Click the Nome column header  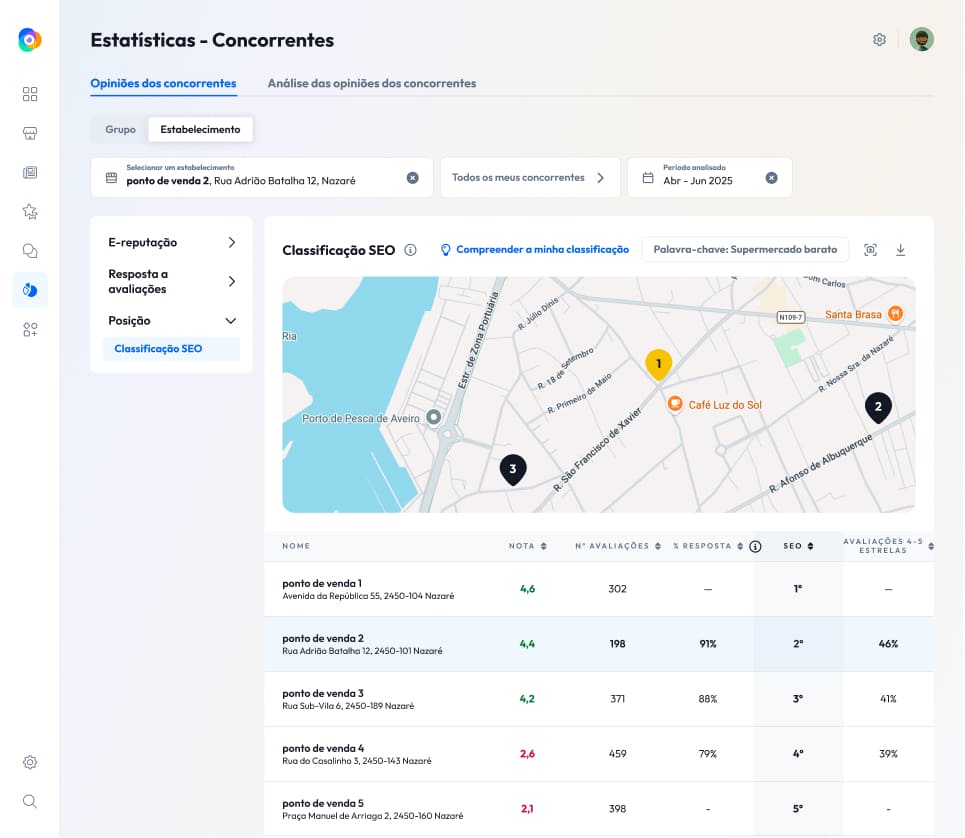coord(296,546)
